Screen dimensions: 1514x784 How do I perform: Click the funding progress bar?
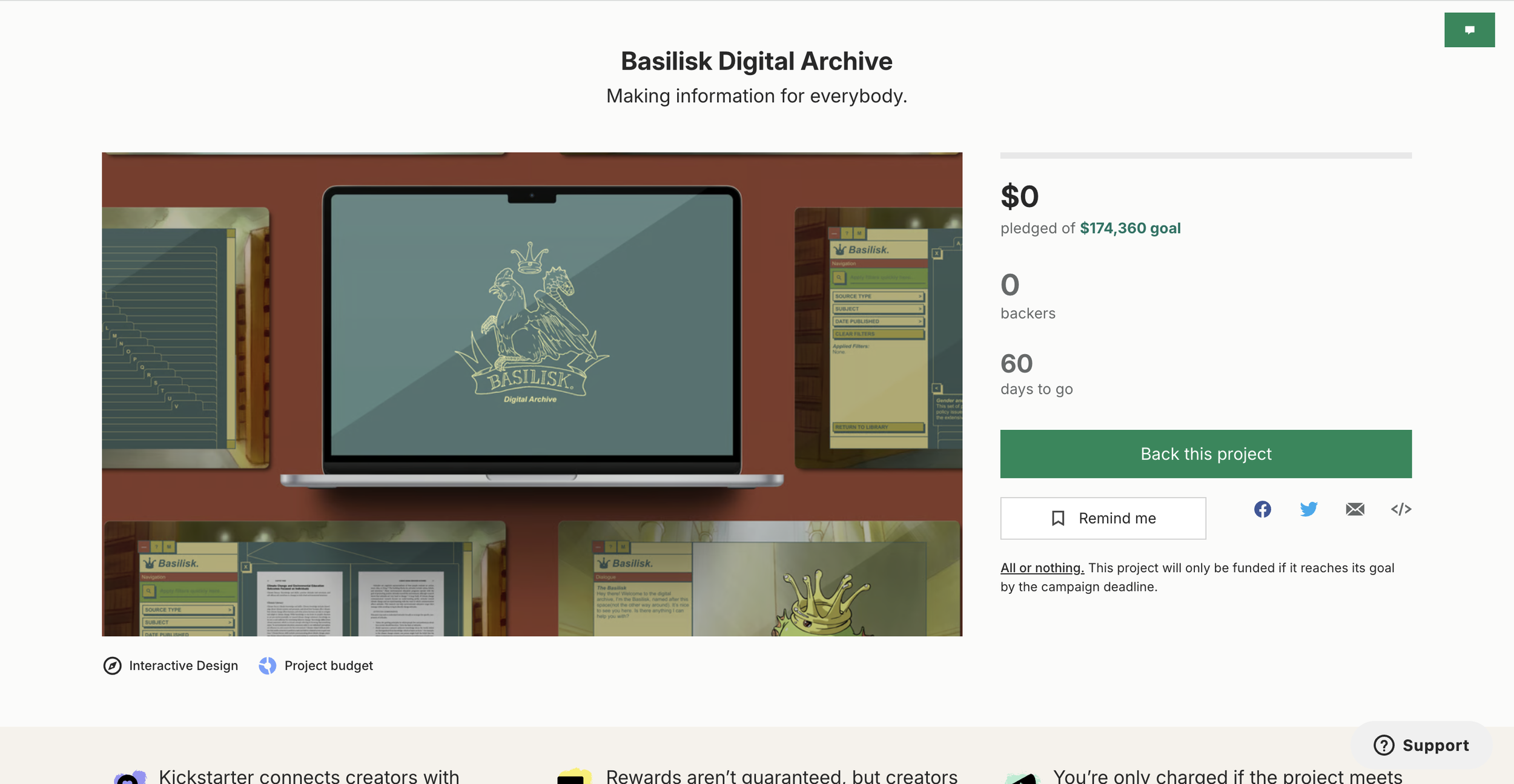pos(1206,156)
